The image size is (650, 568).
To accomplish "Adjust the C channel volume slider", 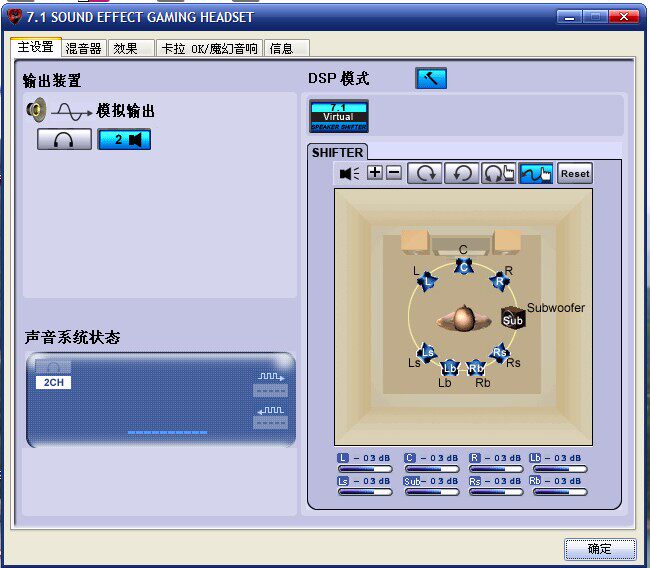I will (x=432, y=469).
